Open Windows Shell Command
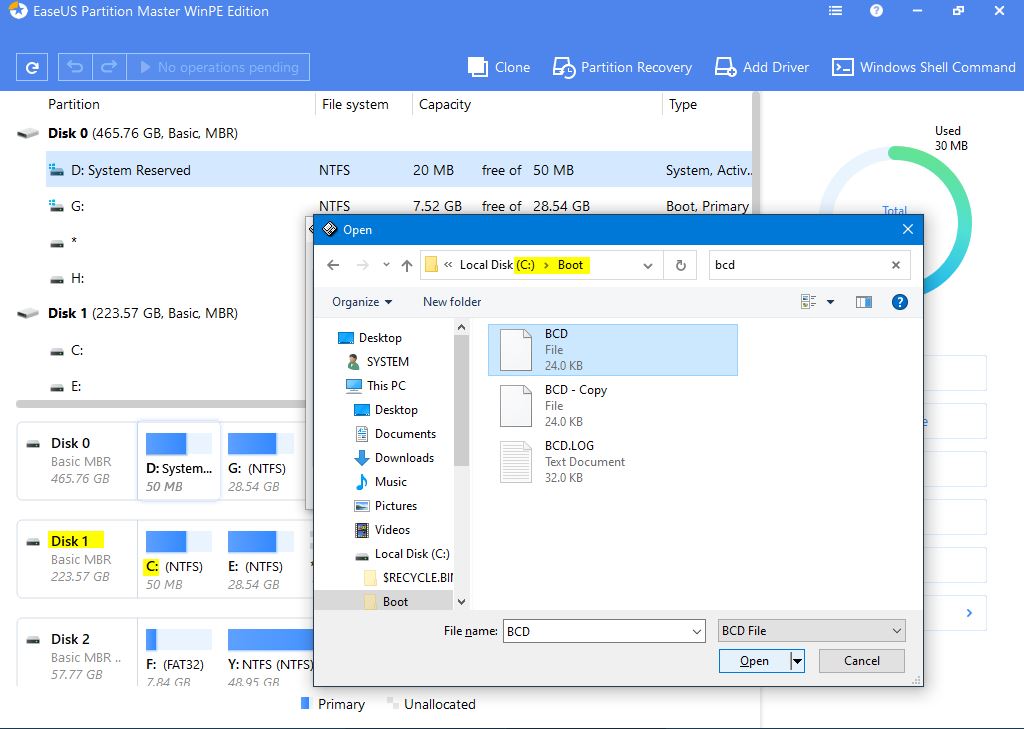 (x=924, y=67)
